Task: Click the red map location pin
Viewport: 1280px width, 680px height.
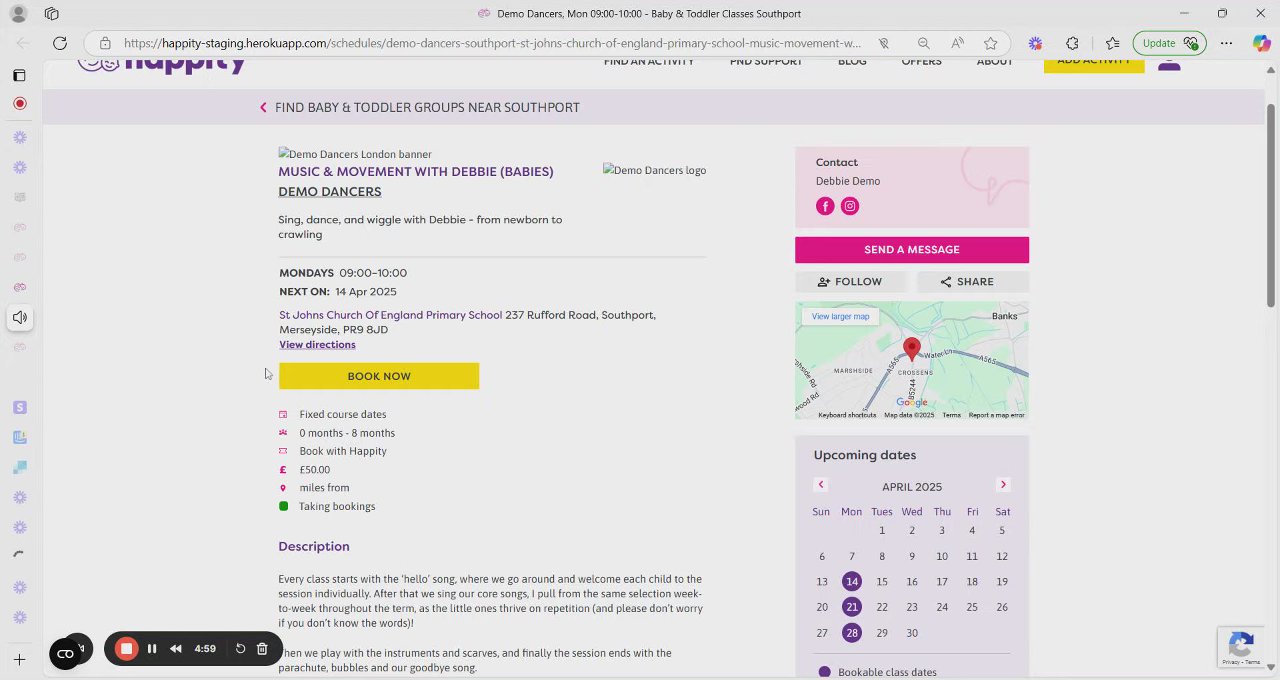Action: click(911, 350)
